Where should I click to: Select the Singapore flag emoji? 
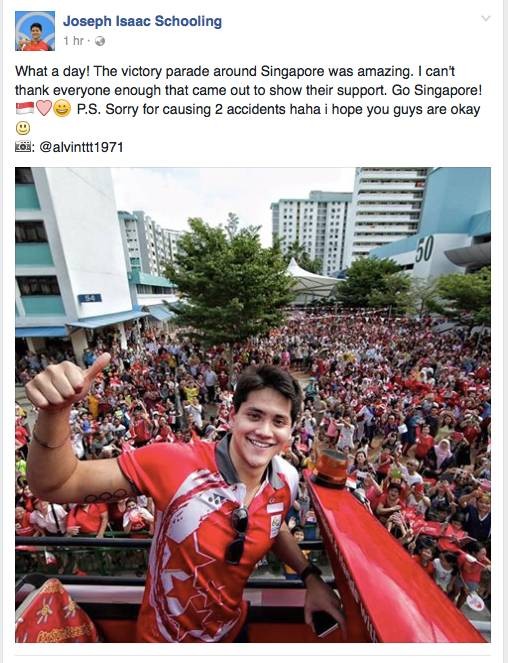(25, 109)
